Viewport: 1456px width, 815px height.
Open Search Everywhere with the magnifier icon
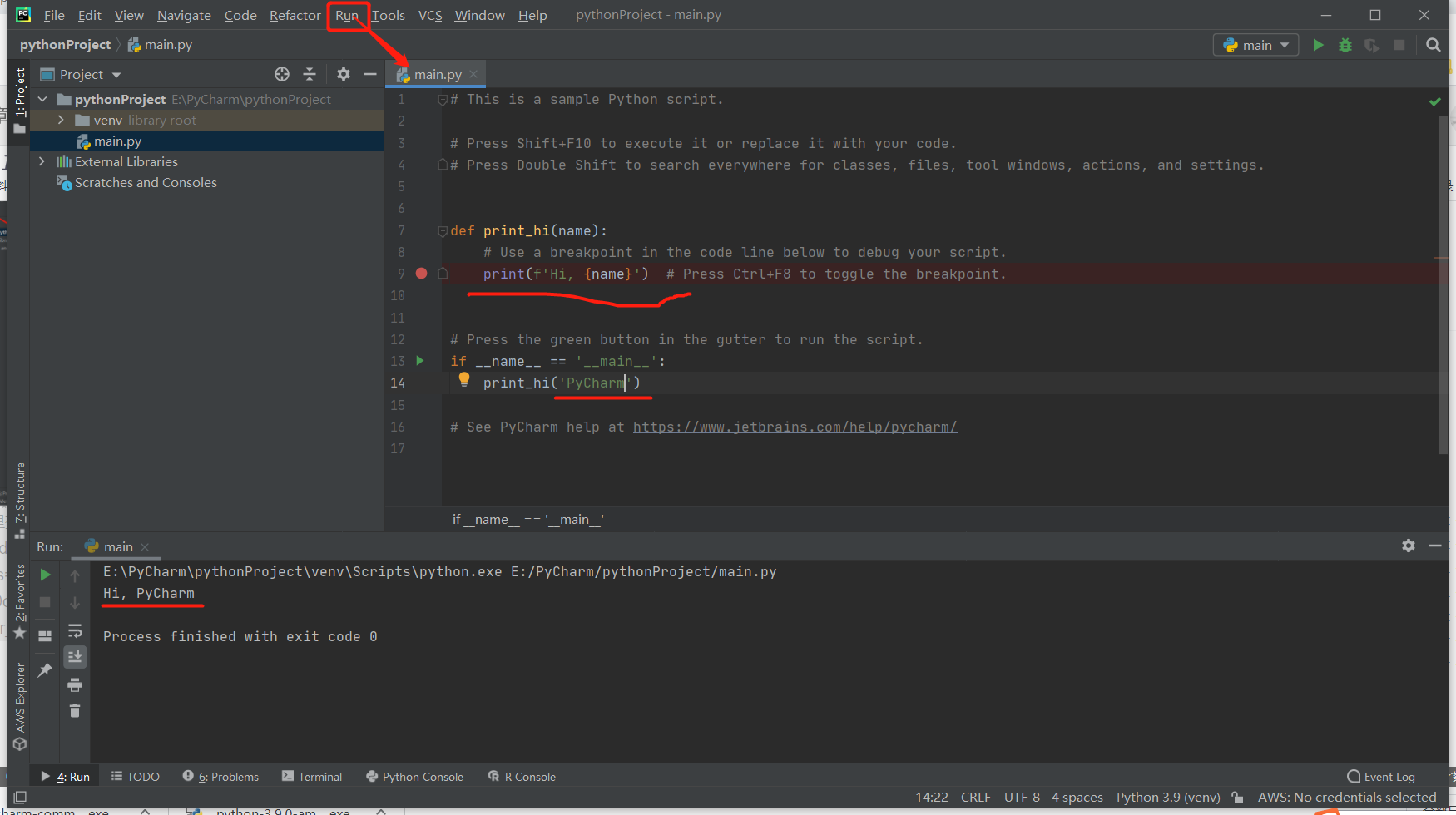(x=1433, y=45)
